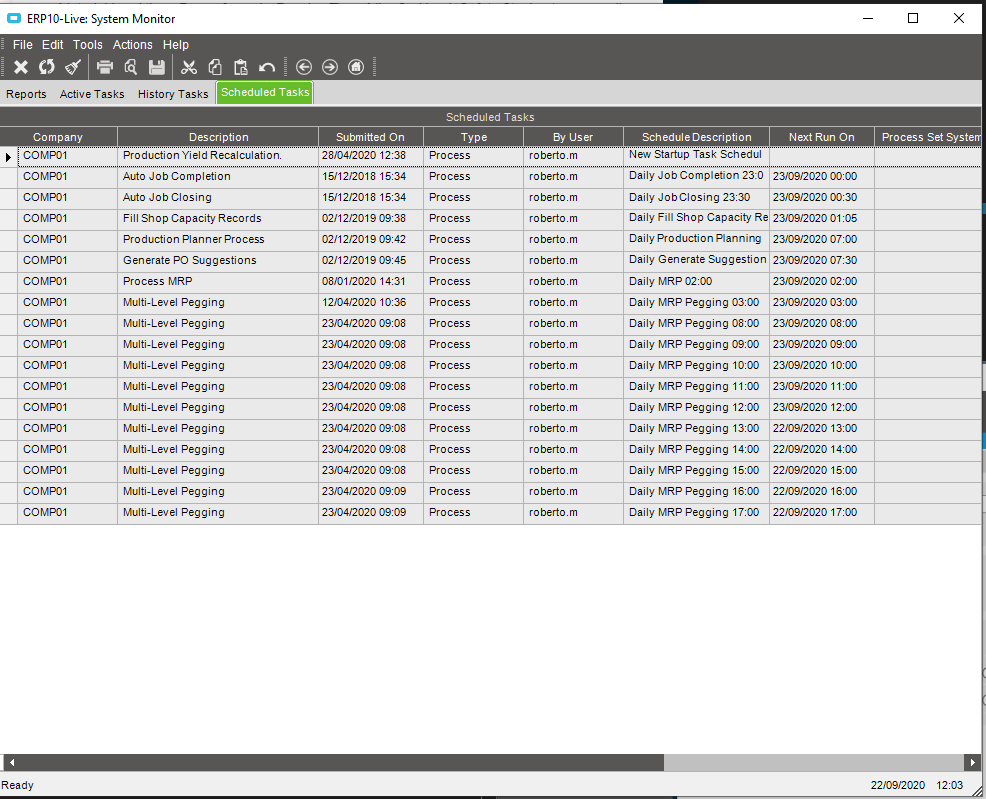Click the status bar date 22/09/2020
Image resolution: width=986 pixels, height=799 pixels.
tap(897, 785)
